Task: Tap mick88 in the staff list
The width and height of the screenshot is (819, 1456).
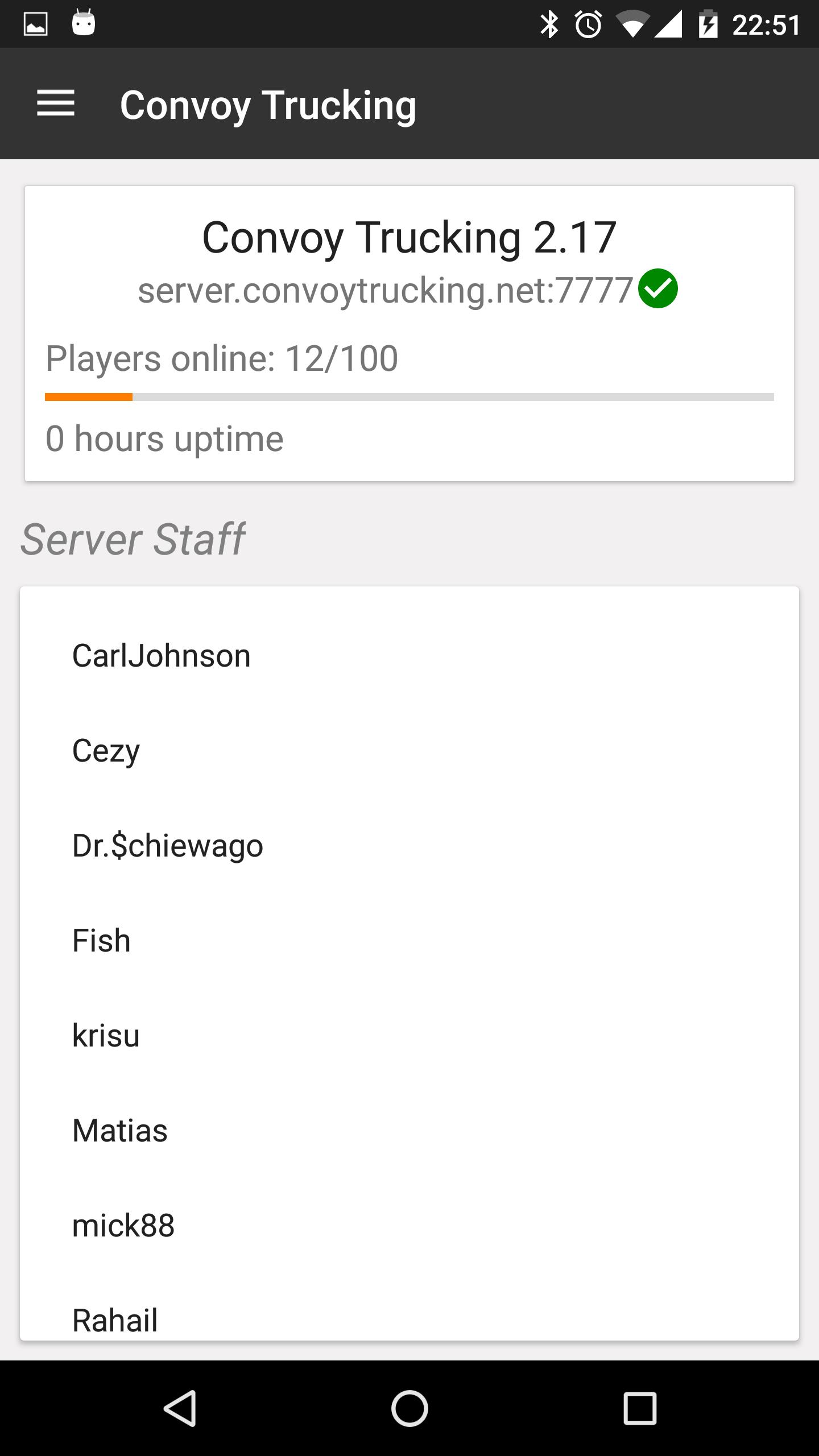Action: point(123,1226)
